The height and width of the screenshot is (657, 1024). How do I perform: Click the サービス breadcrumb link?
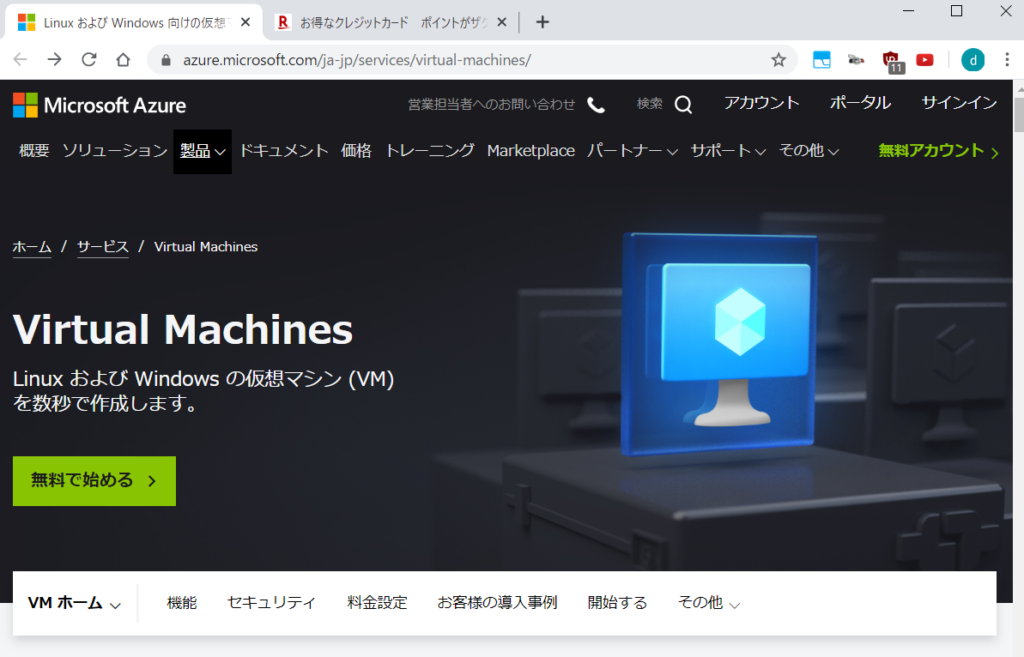pyautogui.click(x=103, y=247)
